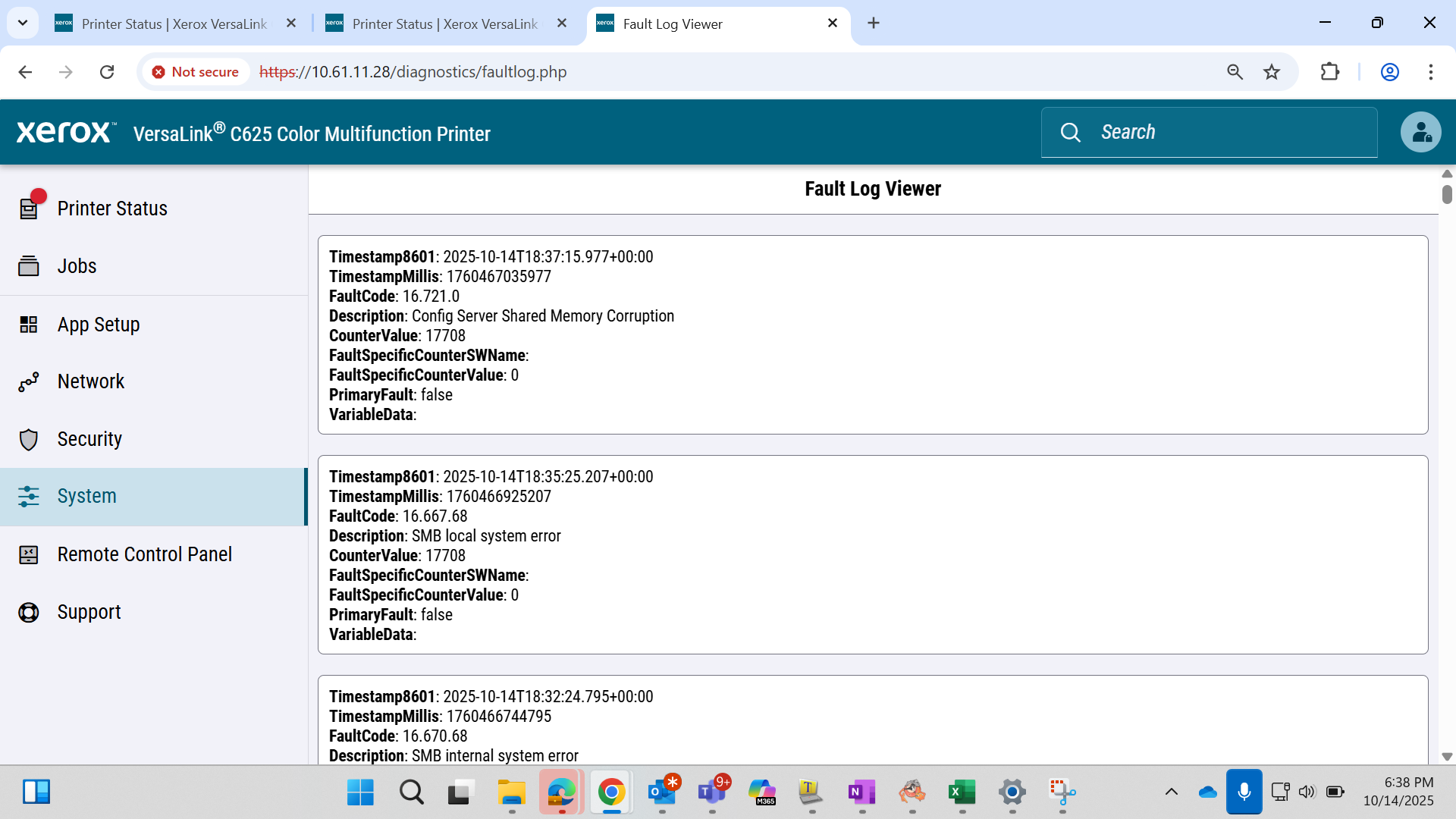This screenshot has height=819, width=1456.
Task: Bookmark this page with the star
Action: tap(1272, 72)
